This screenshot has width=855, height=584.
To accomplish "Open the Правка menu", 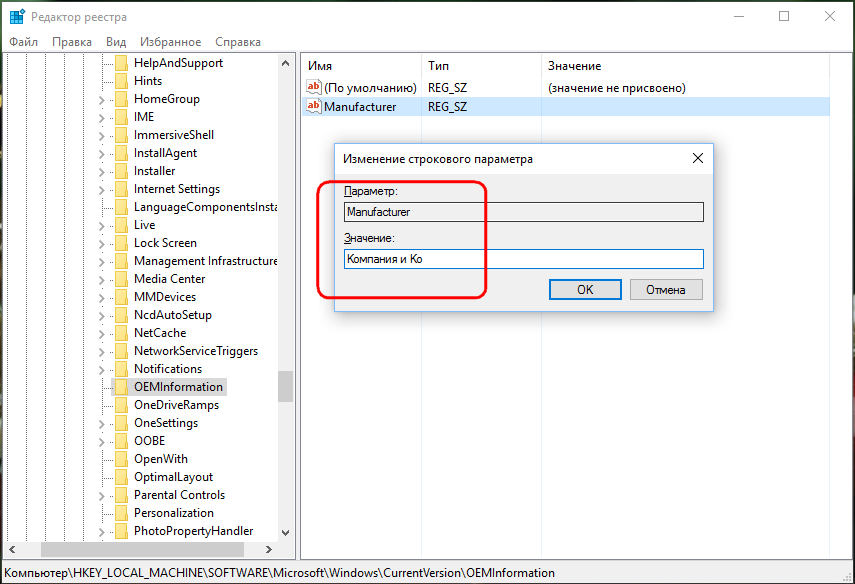I will coord(72,42).
